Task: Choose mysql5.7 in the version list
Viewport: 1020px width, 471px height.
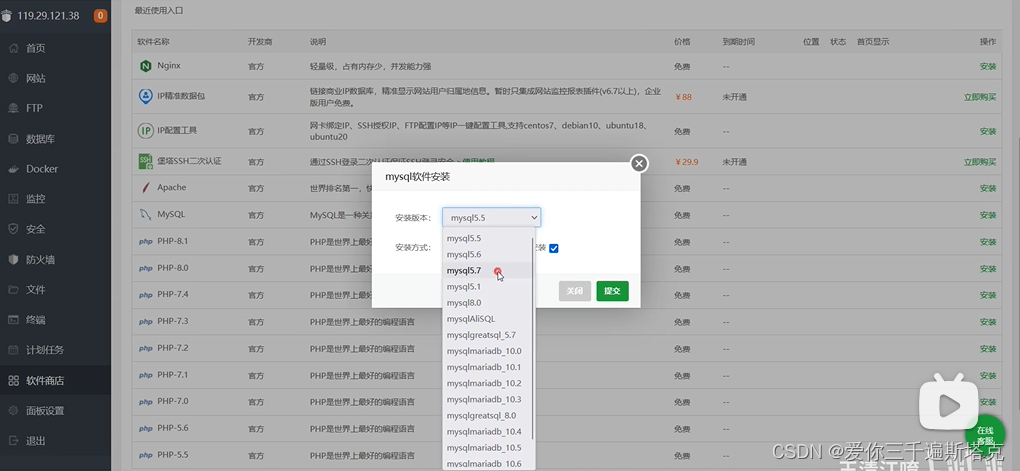Action: point(488,271)
